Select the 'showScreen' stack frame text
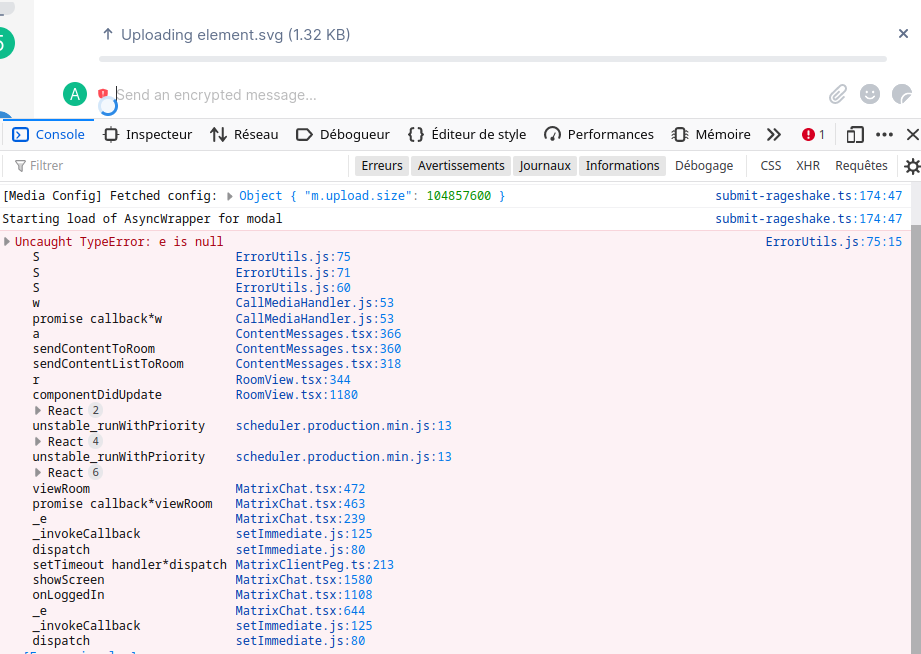Viewport: 921px width, 654px height. (x=68, y=580)
